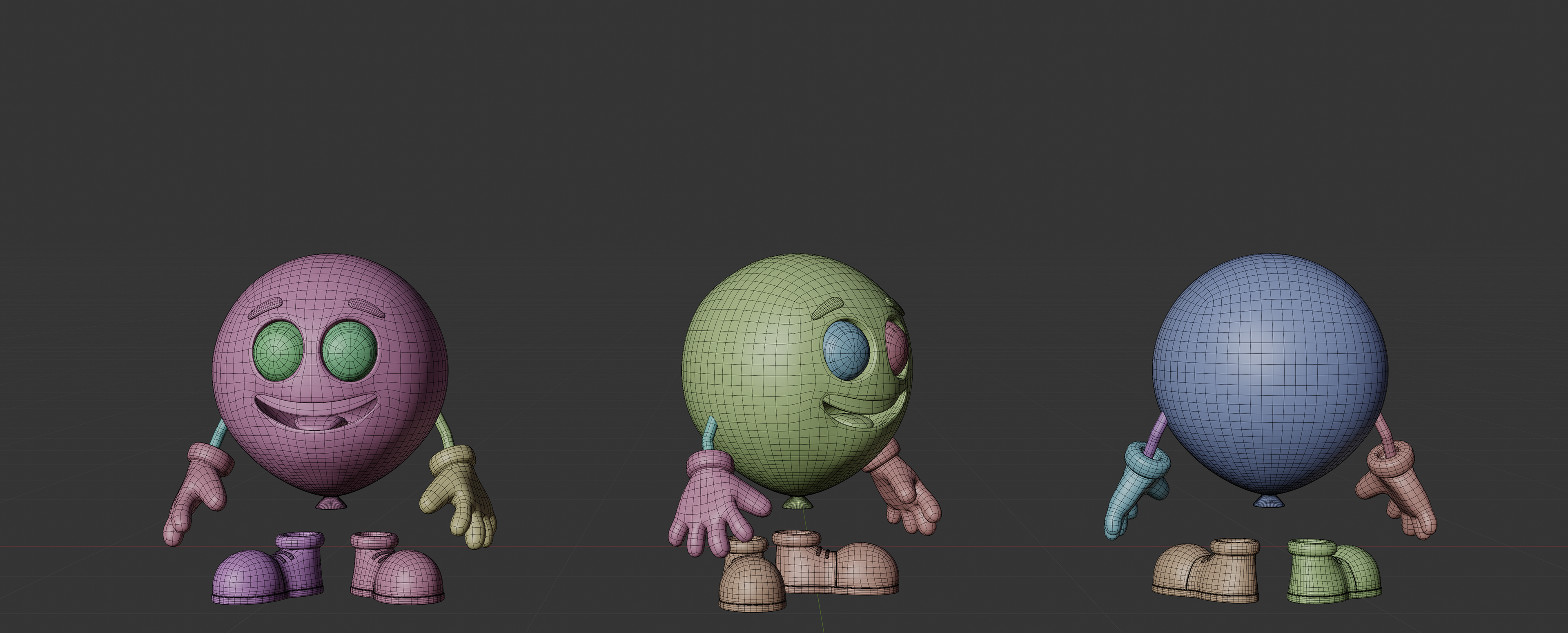Select the right green eye on the pink balloon
This screenshot has width=1568, height=633.
[350, 352]
